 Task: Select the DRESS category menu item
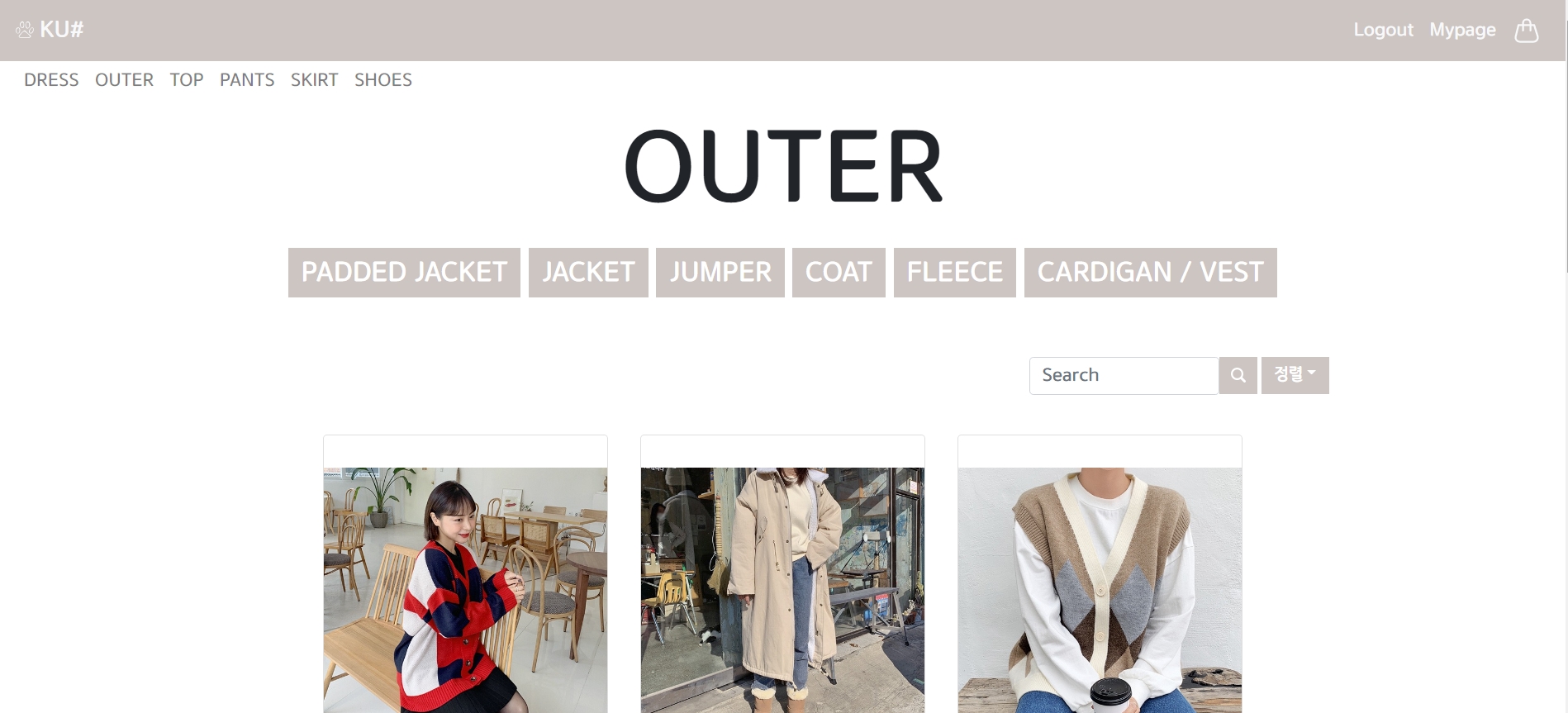point(51,80)
